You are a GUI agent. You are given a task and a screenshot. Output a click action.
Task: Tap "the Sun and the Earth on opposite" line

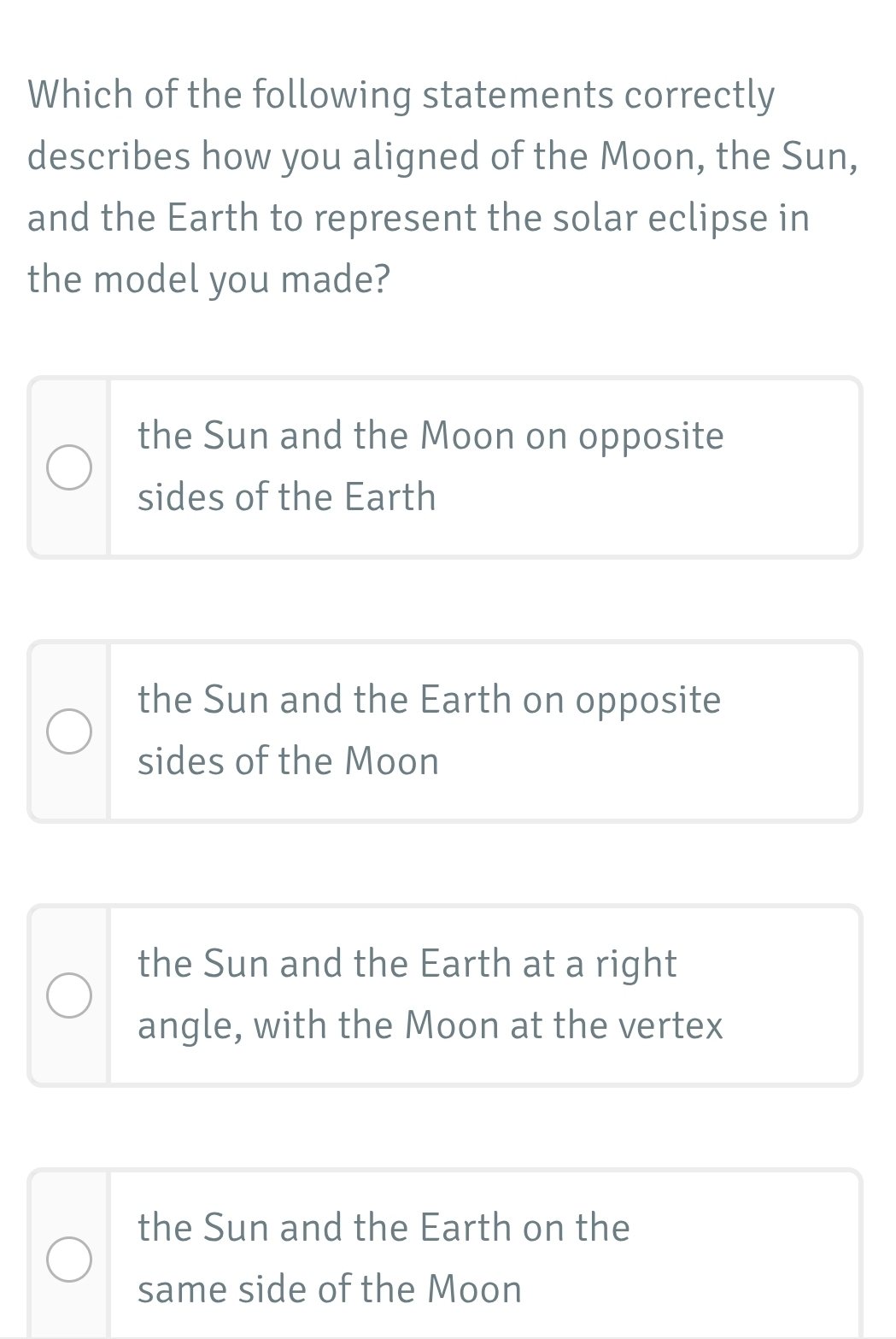point(430,700)
